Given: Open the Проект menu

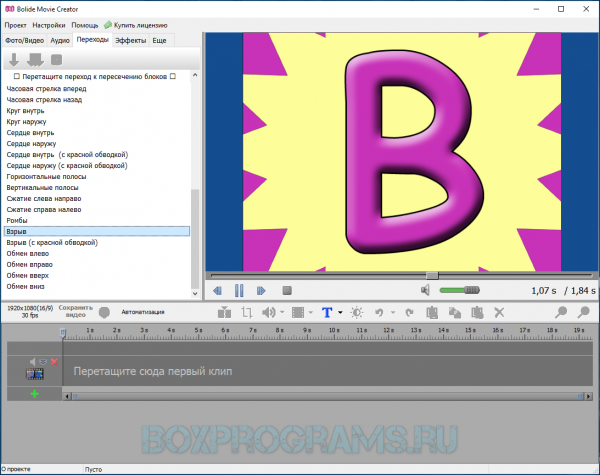Looking at the screenshot, I should point(15,25).
